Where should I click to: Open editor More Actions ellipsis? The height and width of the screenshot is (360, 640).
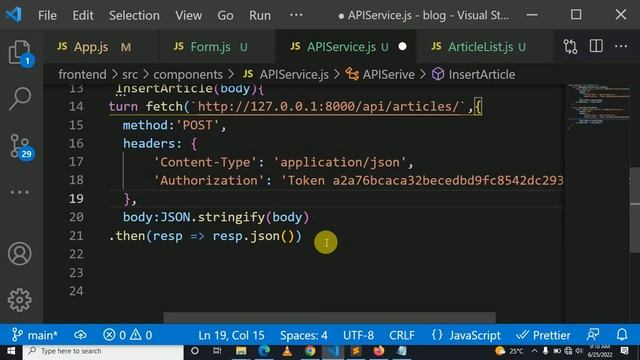[x=621, y=46]
